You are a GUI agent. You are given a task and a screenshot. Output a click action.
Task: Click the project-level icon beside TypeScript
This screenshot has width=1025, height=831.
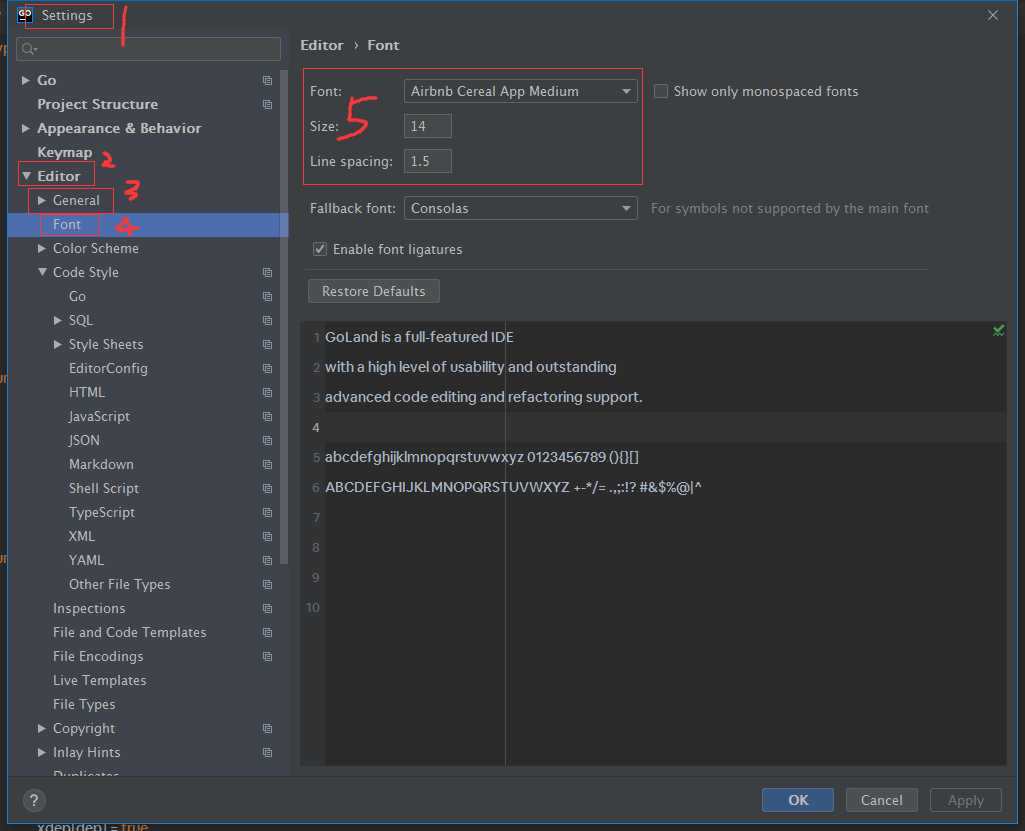[x=267, y=513]
